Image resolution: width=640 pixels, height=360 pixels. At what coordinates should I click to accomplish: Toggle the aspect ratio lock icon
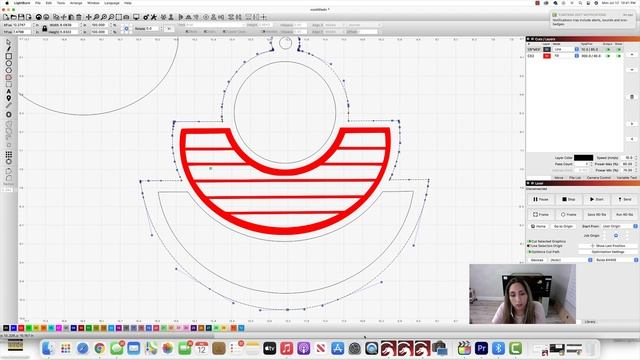44,28
